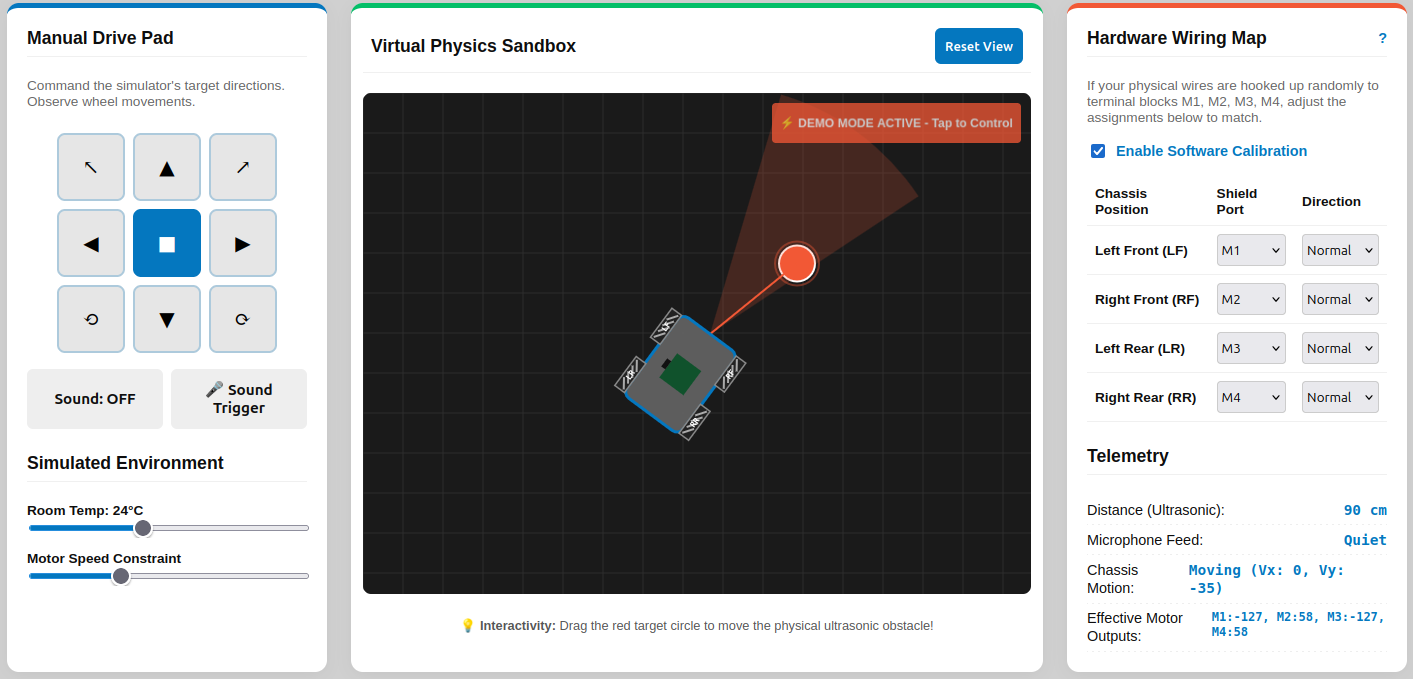Tap the Demo Mode Active banner
1413x679 pixels.
(x=896, y=123)
